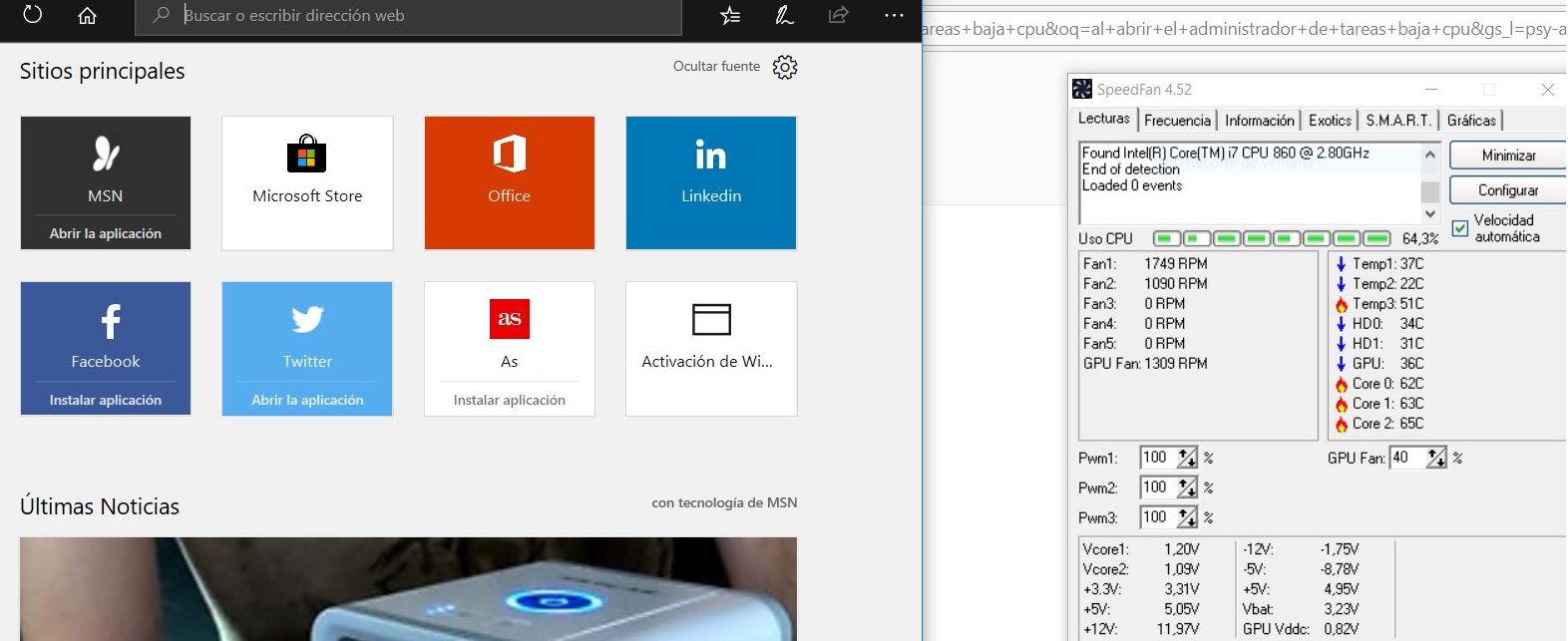1568x641 pixels.
Task: Click the Configurar button in SpeedFan
Action: click(x=1508, y=190)
